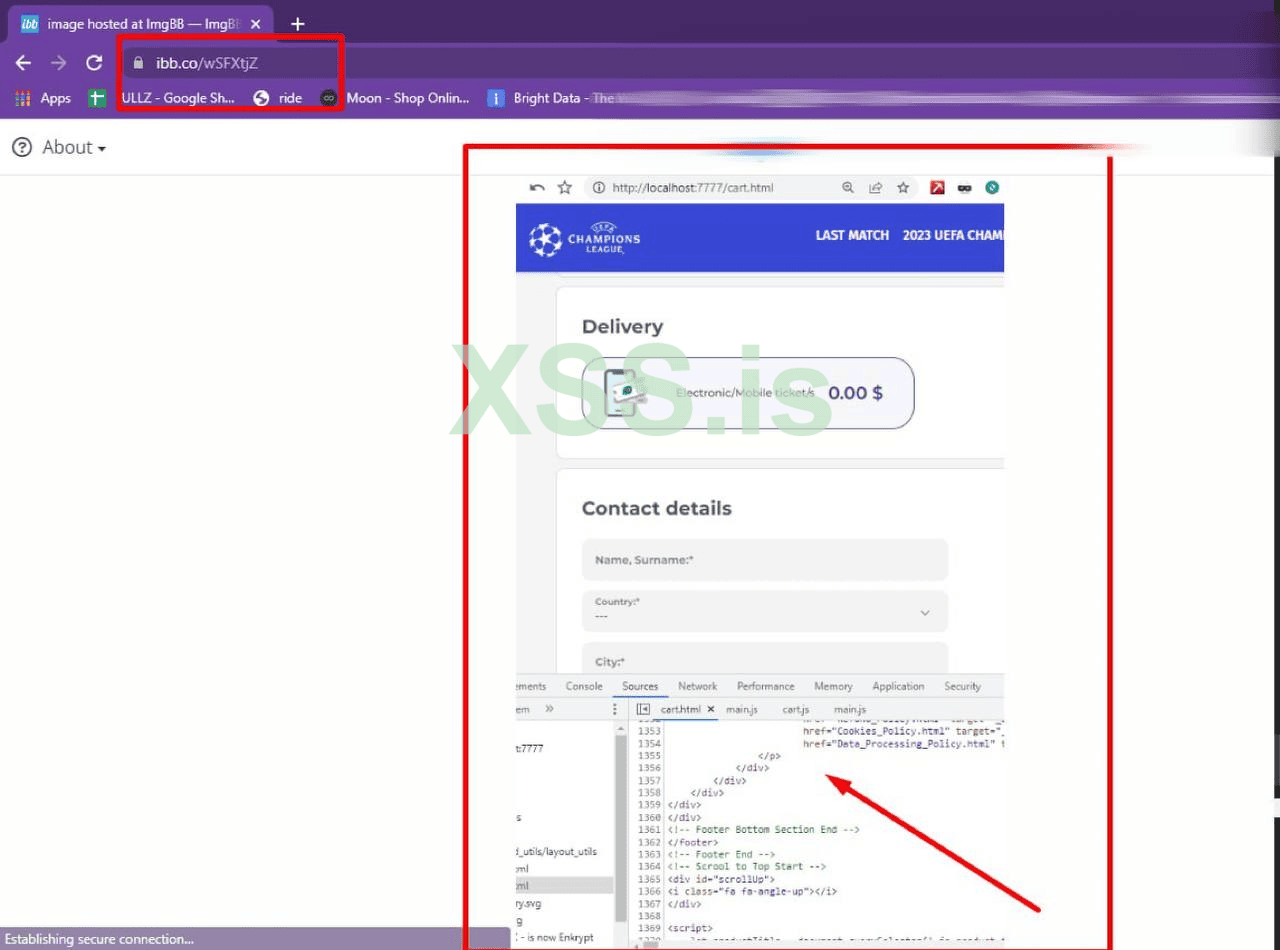The height and width of the screenshot is (950, 1280).
Task: Click the mobile ticket phone icon
Action: [624, 393]
